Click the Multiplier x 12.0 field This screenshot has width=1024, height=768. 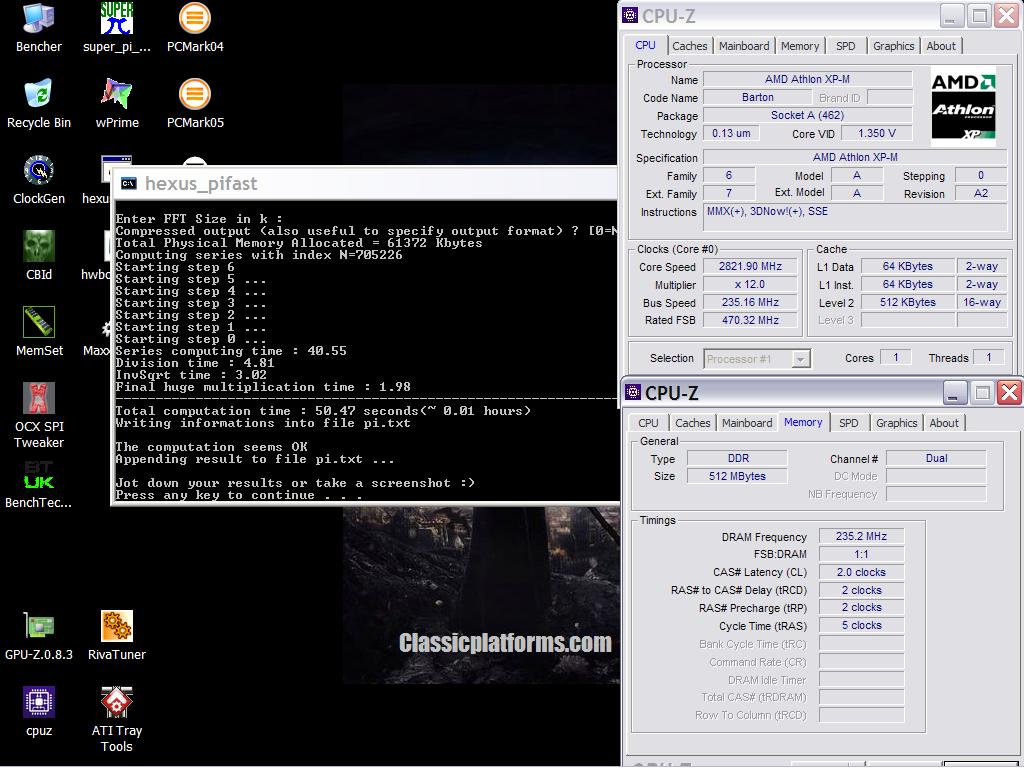pos(750,285)
